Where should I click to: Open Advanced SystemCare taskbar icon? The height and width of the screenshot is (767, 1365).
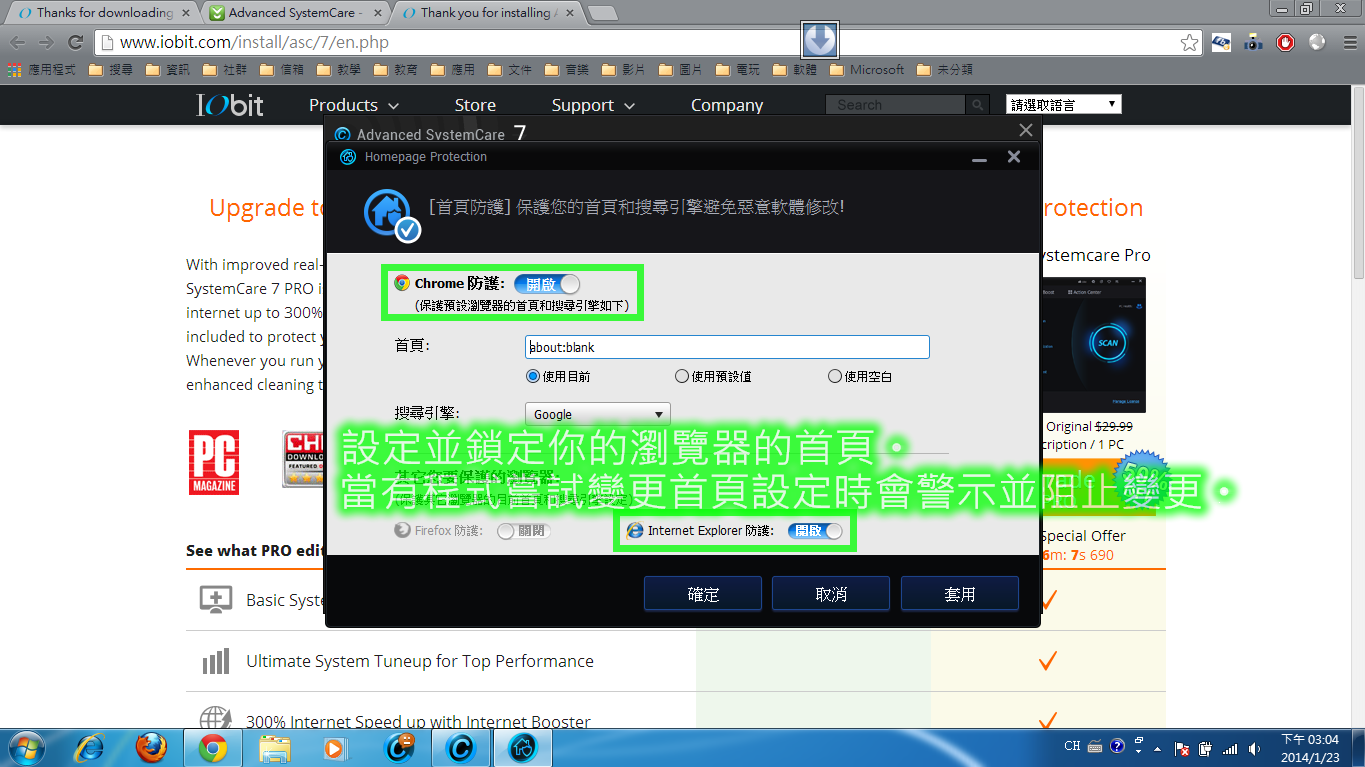[x=461, y=747]
